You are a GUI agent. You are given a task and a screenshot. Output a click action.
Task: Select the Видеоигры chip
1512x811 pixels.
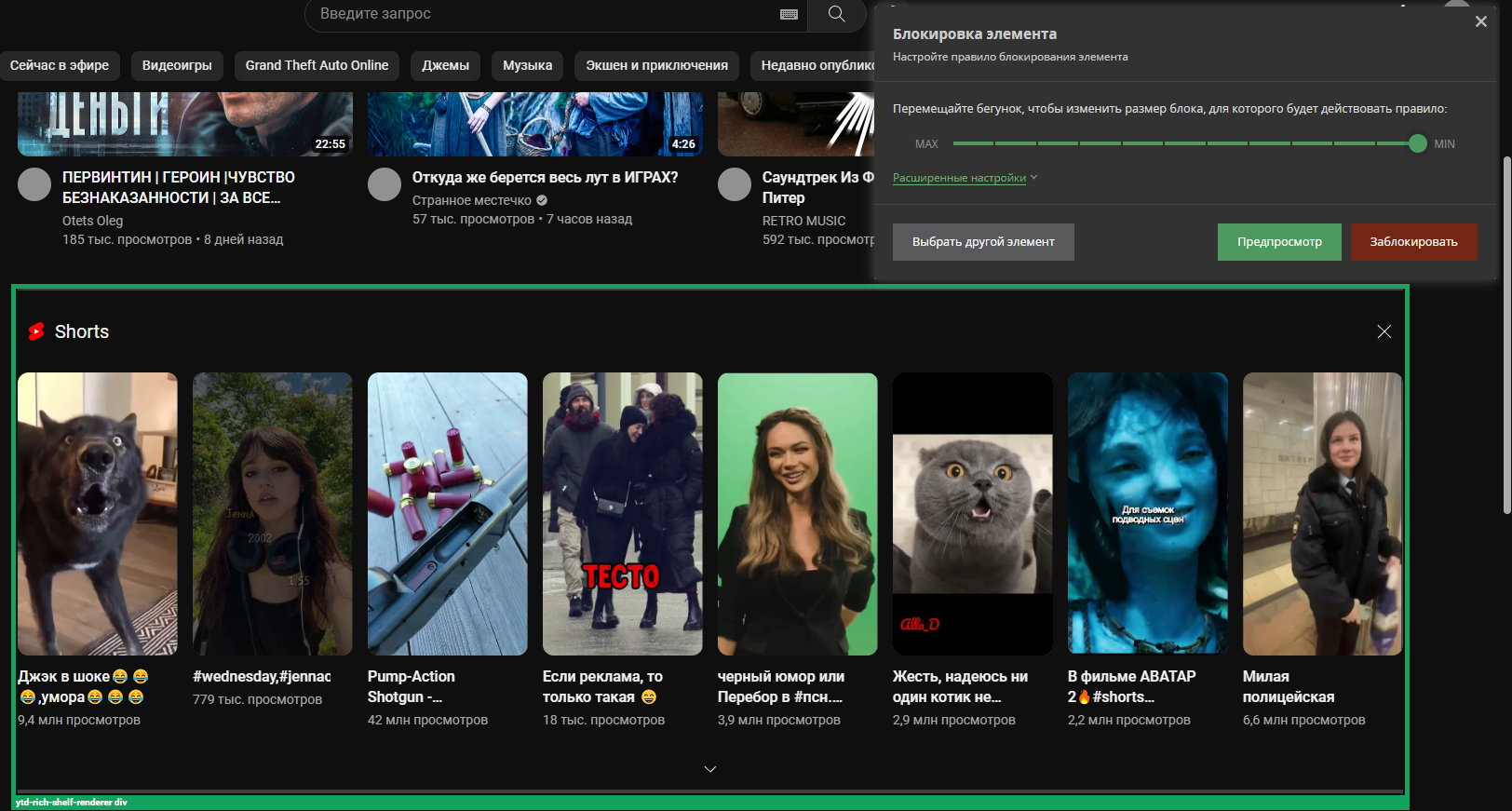tap(177, 65)
